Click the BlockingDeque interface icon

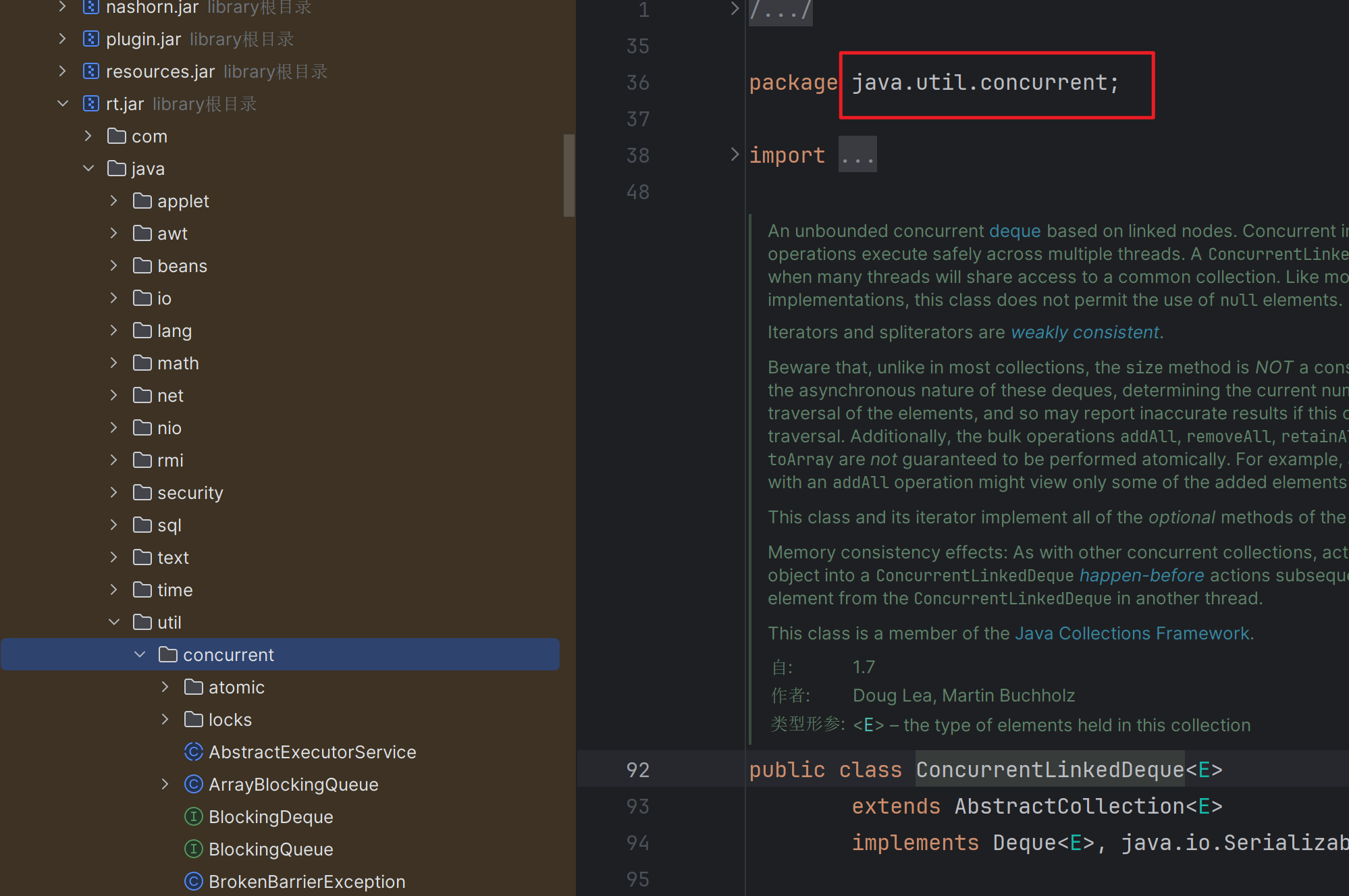(194, 817)
